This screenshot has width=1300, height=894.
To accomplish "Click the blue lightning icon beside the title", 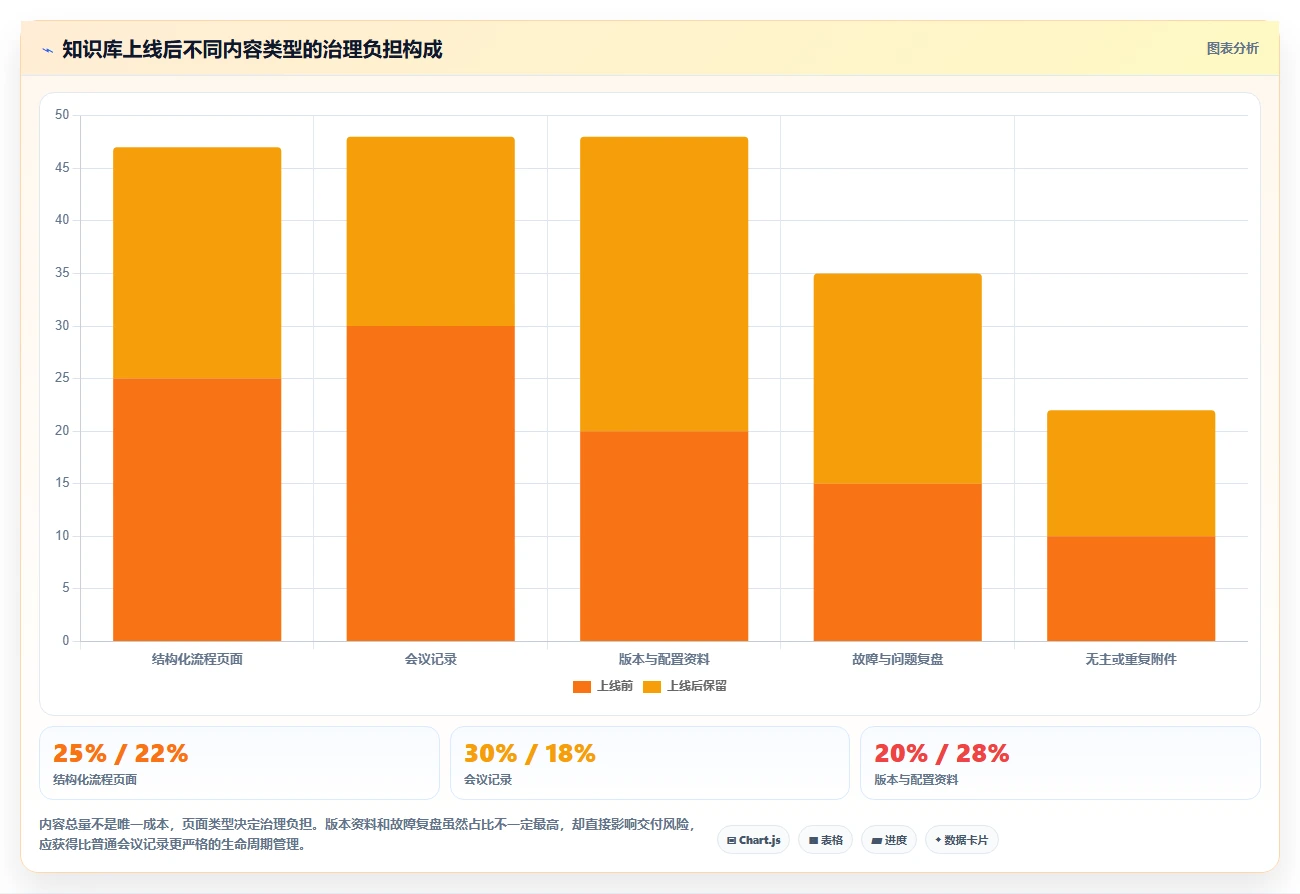I will coord(47,50).
